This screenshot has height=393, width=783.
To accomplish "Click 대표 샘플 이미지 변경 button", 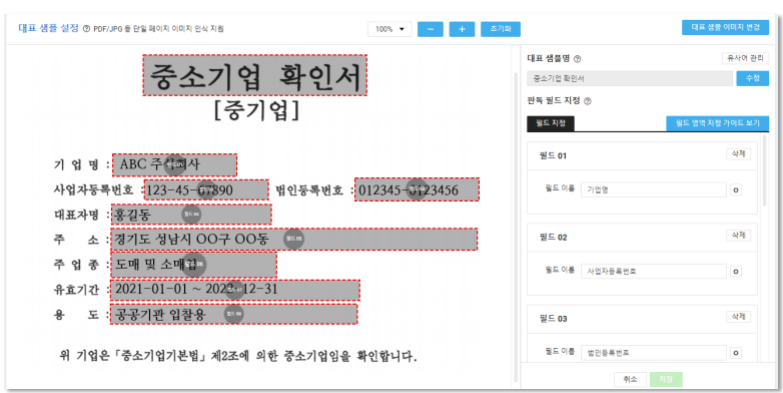I will point(725,27).
